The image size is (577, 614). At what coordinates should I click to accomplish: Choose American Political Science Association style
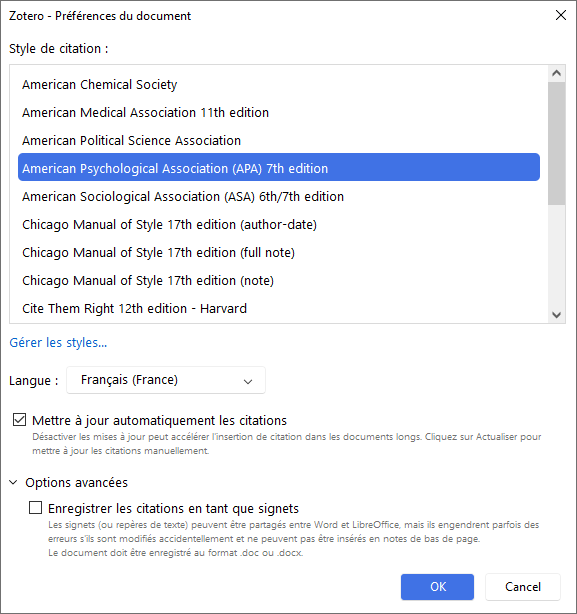coord(279,141)
